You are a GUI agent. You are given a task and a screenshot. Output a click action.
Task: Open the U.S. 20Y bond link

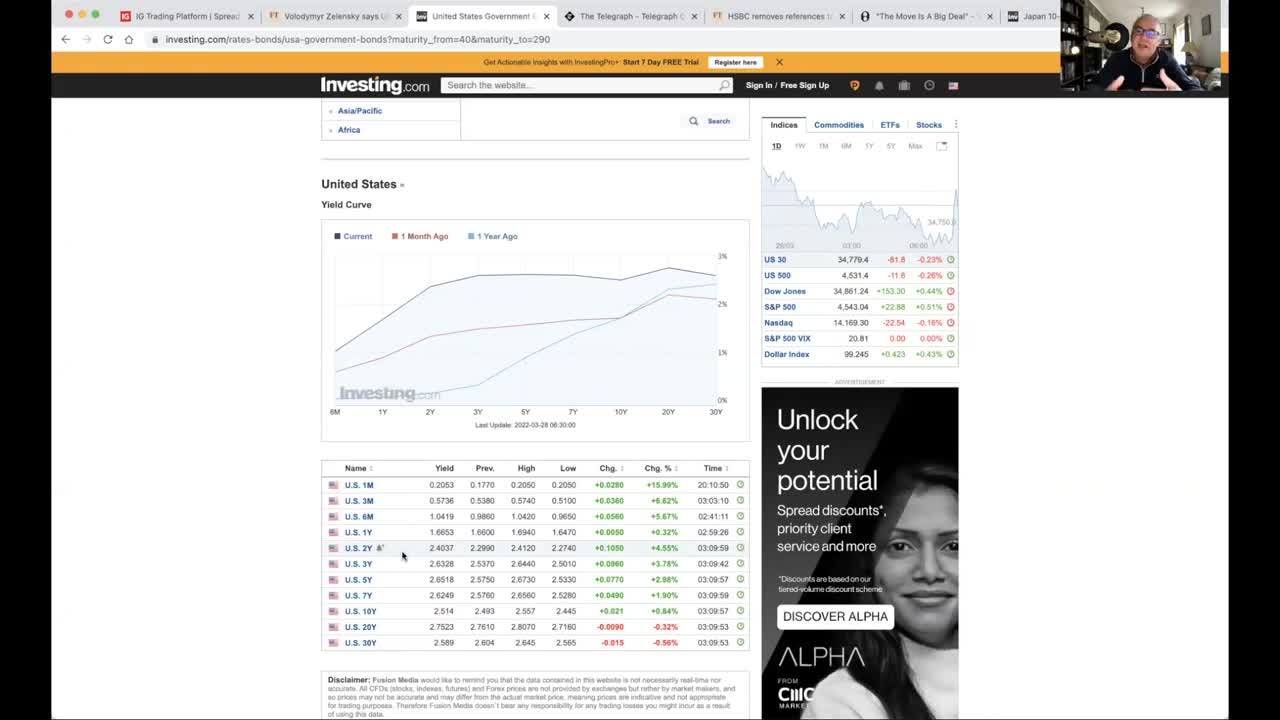click(x=360, y=627)
